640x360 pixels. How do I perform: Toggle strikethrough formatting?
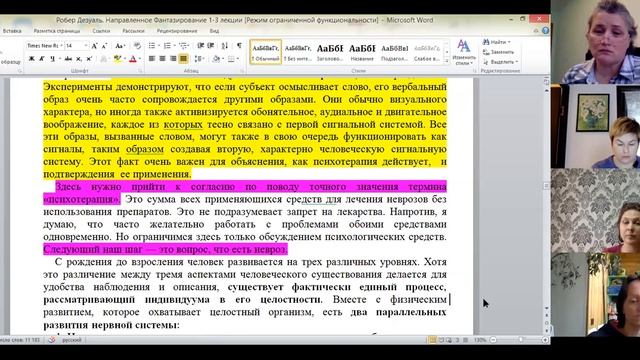[x=69, y=59]
